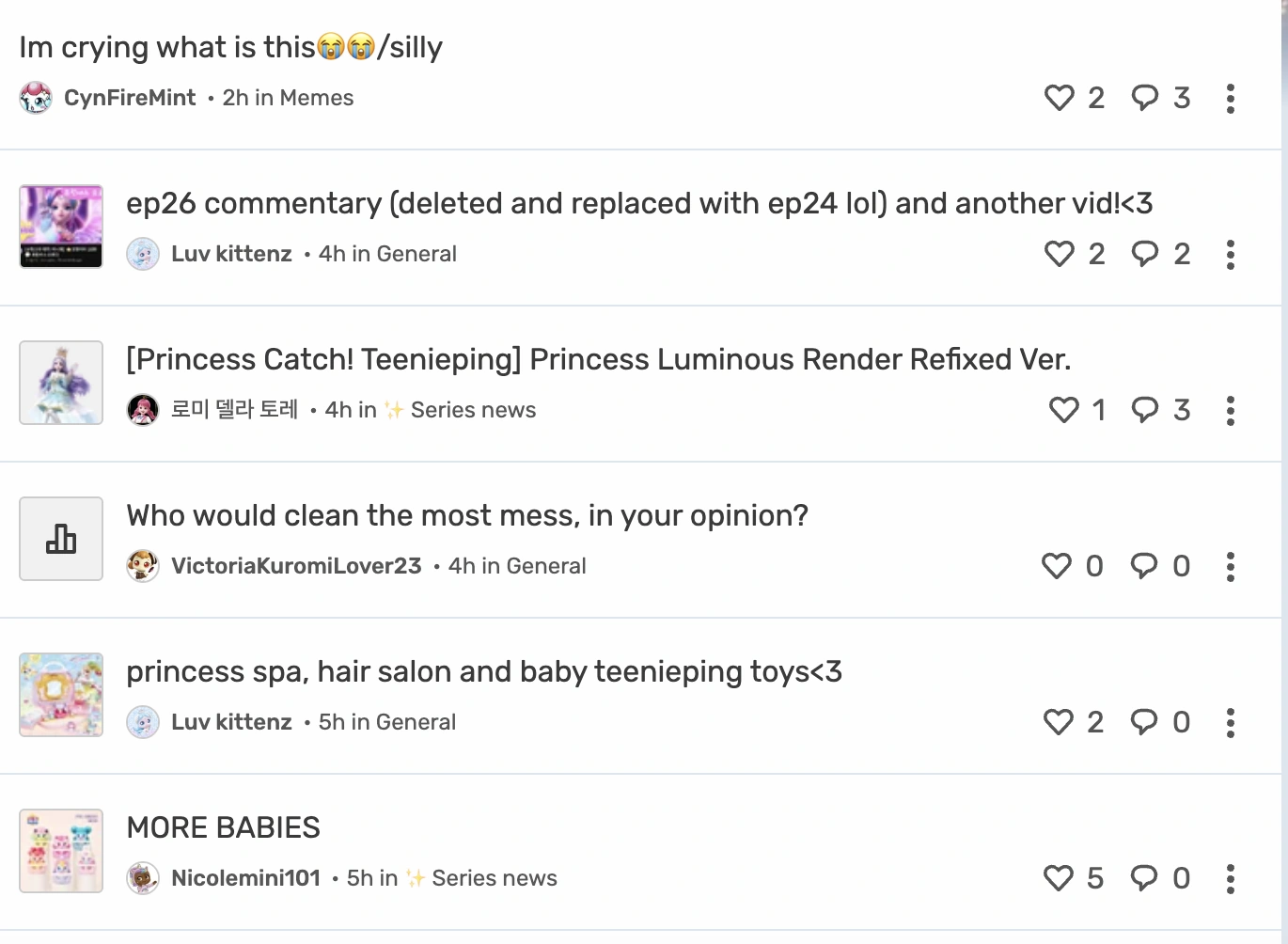This screenshot has height=944, width=1288.
Task: Open kebab menu on the poll post
Action: pyautogui.click(x=1230, y=566)
